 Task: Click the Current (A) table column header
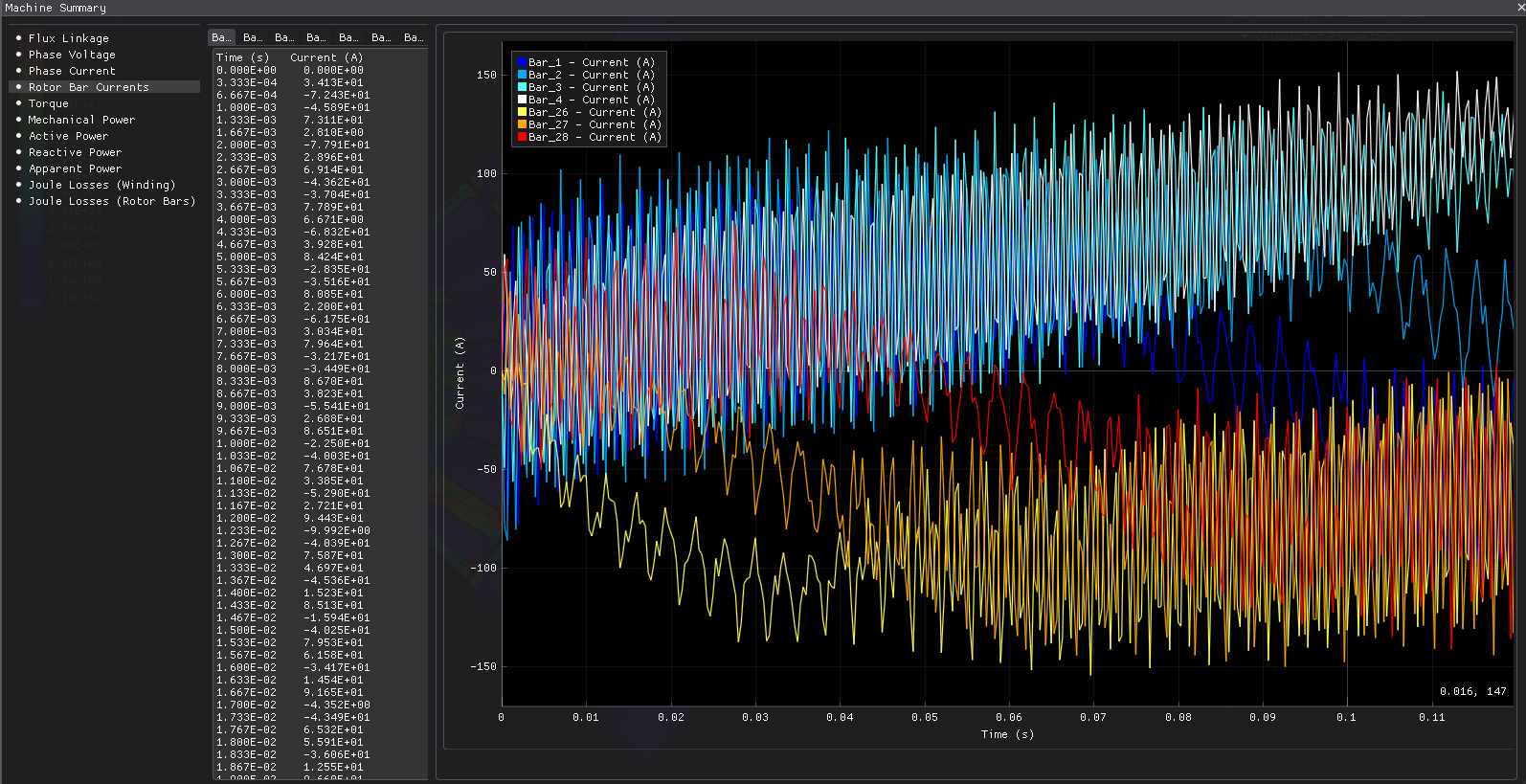pyautogui.click(x=326, y=57)
